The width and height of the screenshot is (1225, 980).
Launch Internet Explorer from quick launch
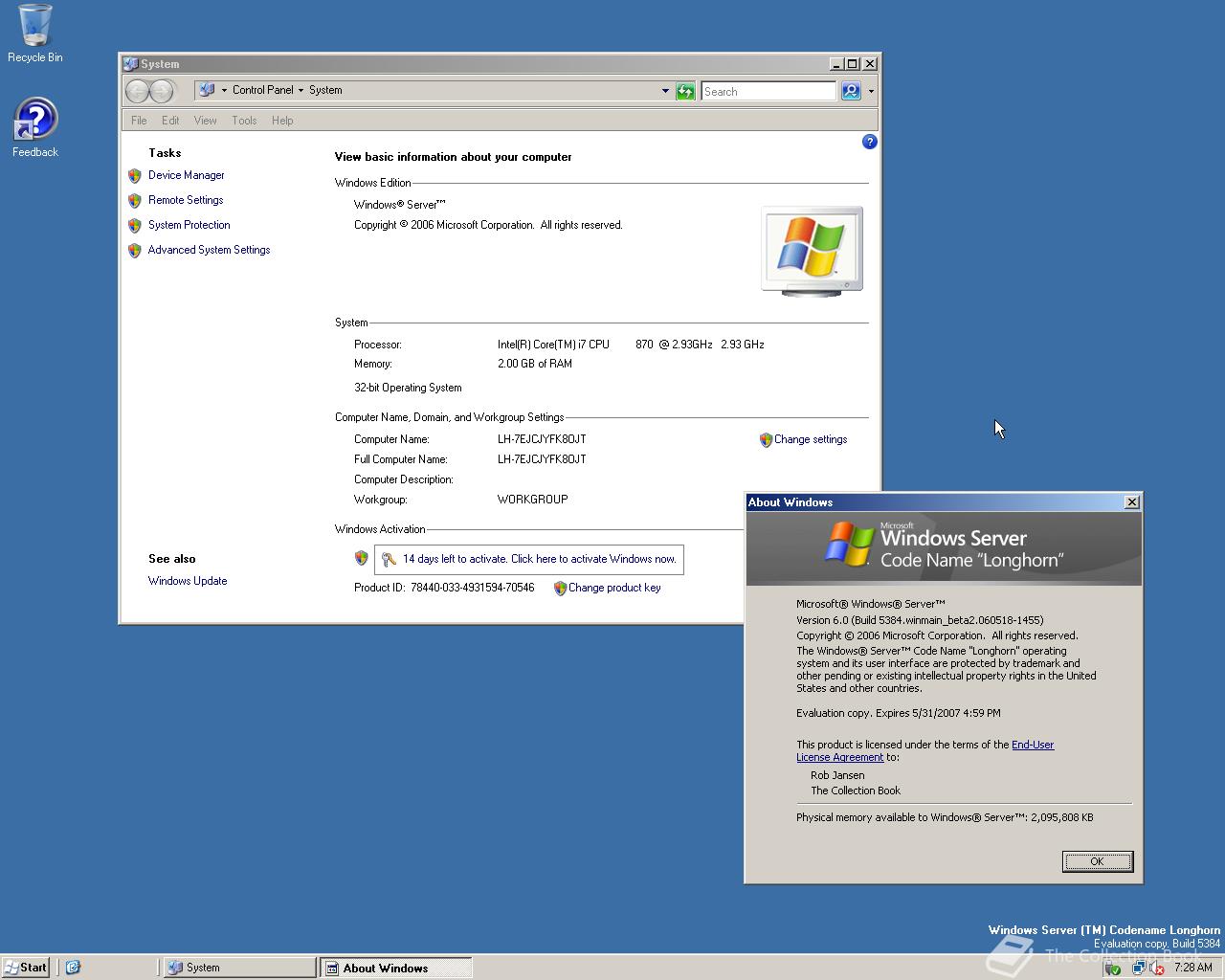73,968
